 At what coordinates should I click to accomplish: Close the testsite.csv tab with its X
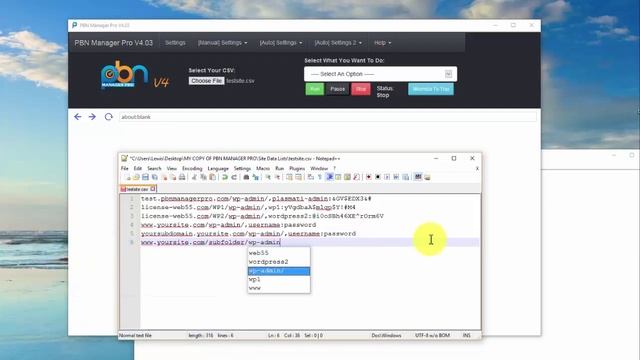tap(153, 189)
